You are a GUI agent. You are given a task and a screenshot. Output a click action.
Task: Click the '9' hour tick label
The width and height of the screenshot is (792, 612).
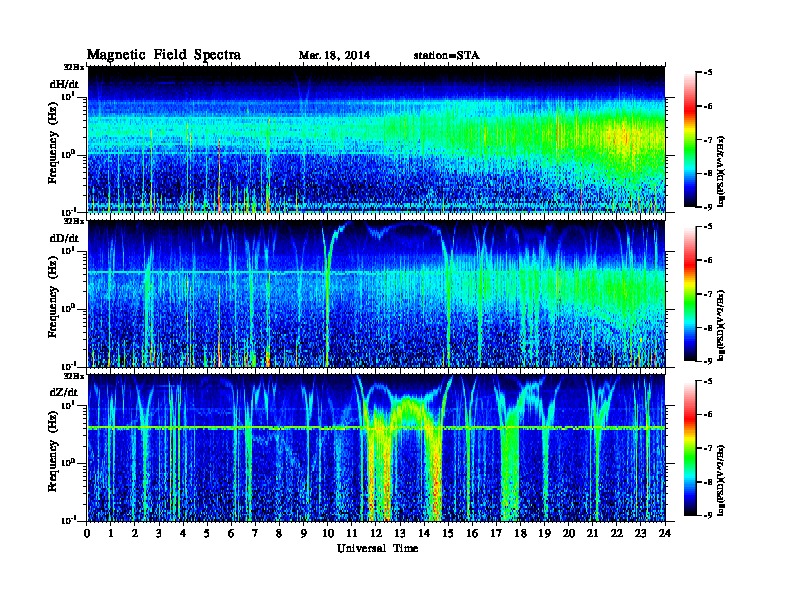303,533
